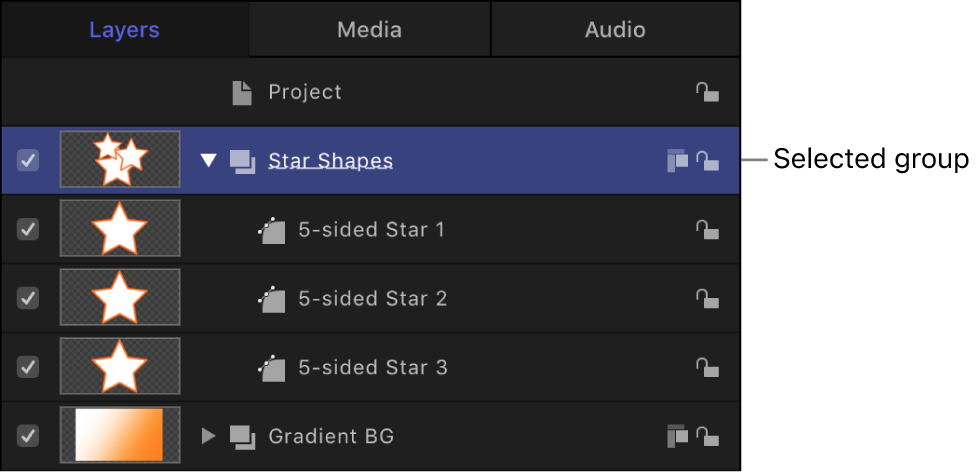Disable the Star Shapes group checkbox

click(x=29, y=160)
